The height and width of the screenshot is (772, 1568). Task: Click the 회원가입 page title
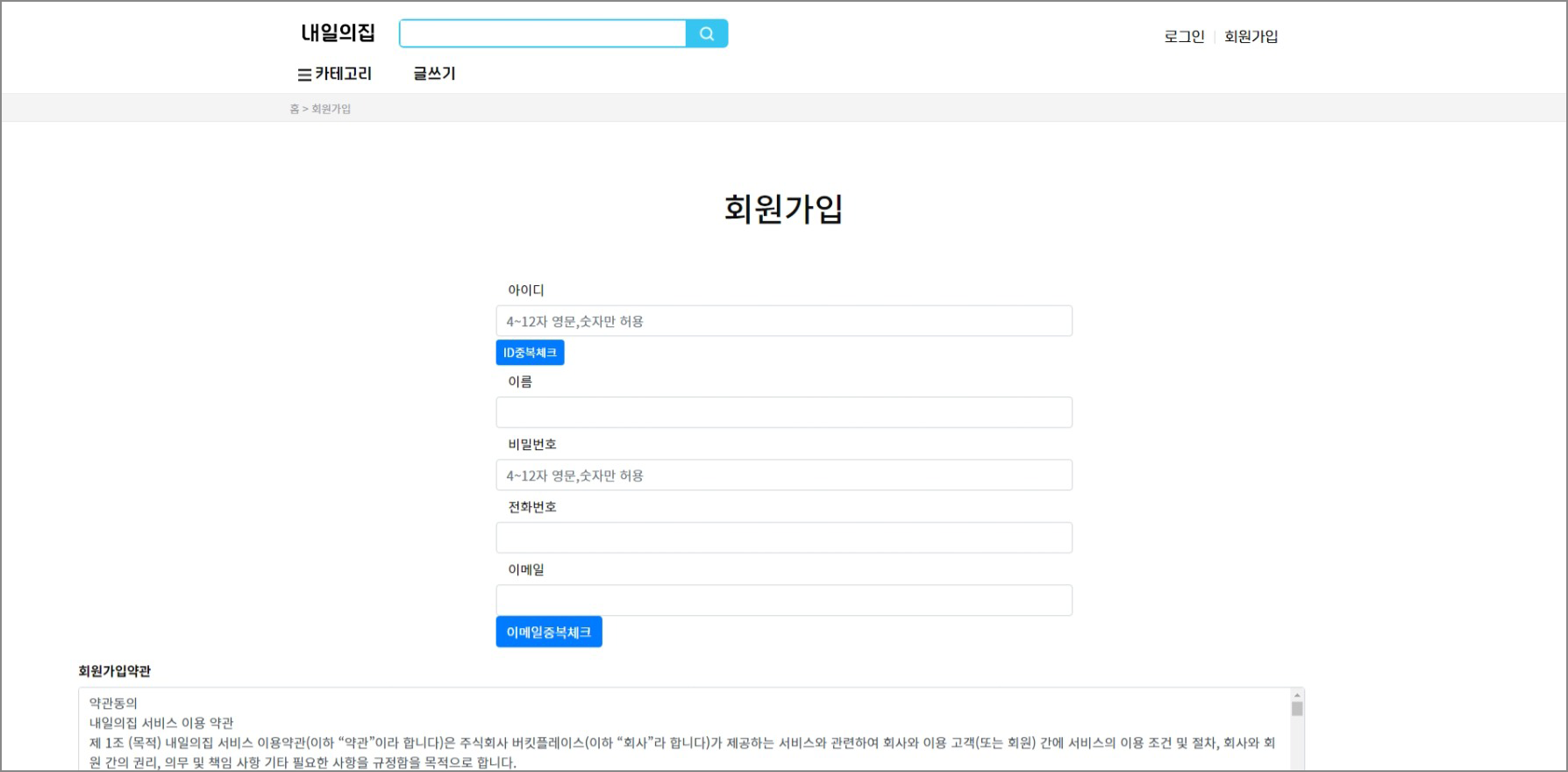[x=783, y=209]
